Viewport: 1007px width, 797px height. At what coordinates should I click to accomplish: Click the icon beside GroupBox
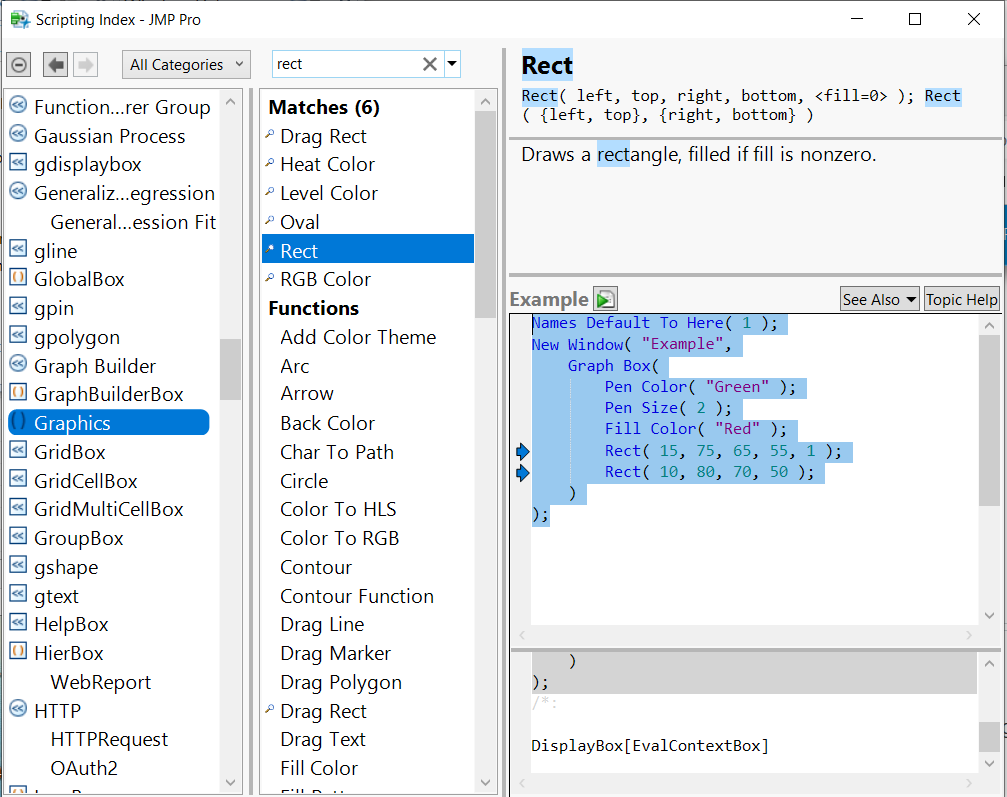point(19,536)
